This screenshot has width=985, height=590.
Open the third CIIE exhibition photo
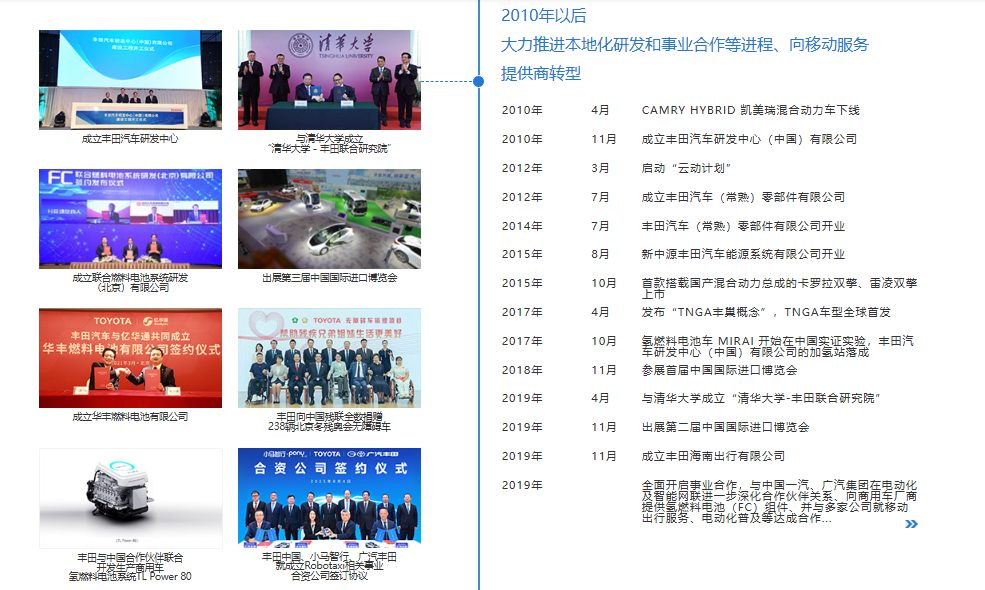(x=329, y=218)
